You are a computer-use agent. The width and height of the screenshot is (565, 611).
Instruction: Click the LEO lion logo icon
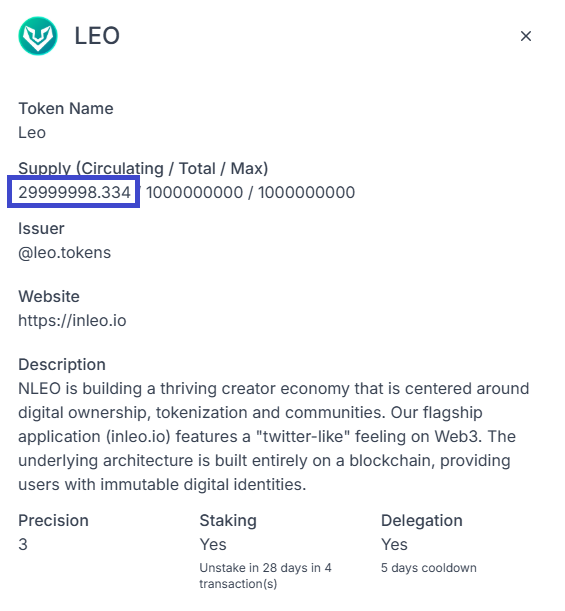tap(38, 36)
